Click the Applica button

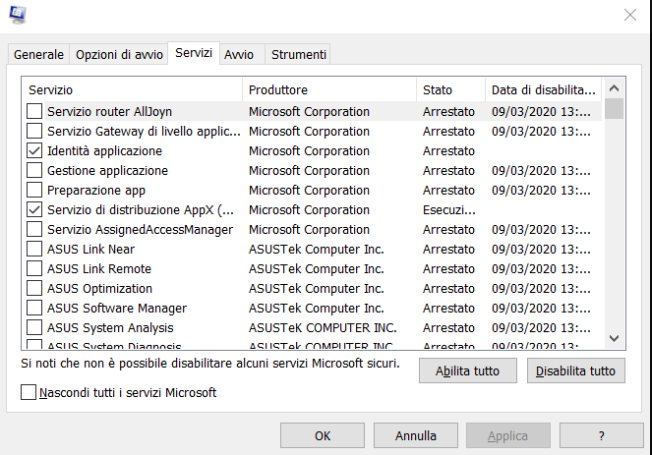click(508, 435)
